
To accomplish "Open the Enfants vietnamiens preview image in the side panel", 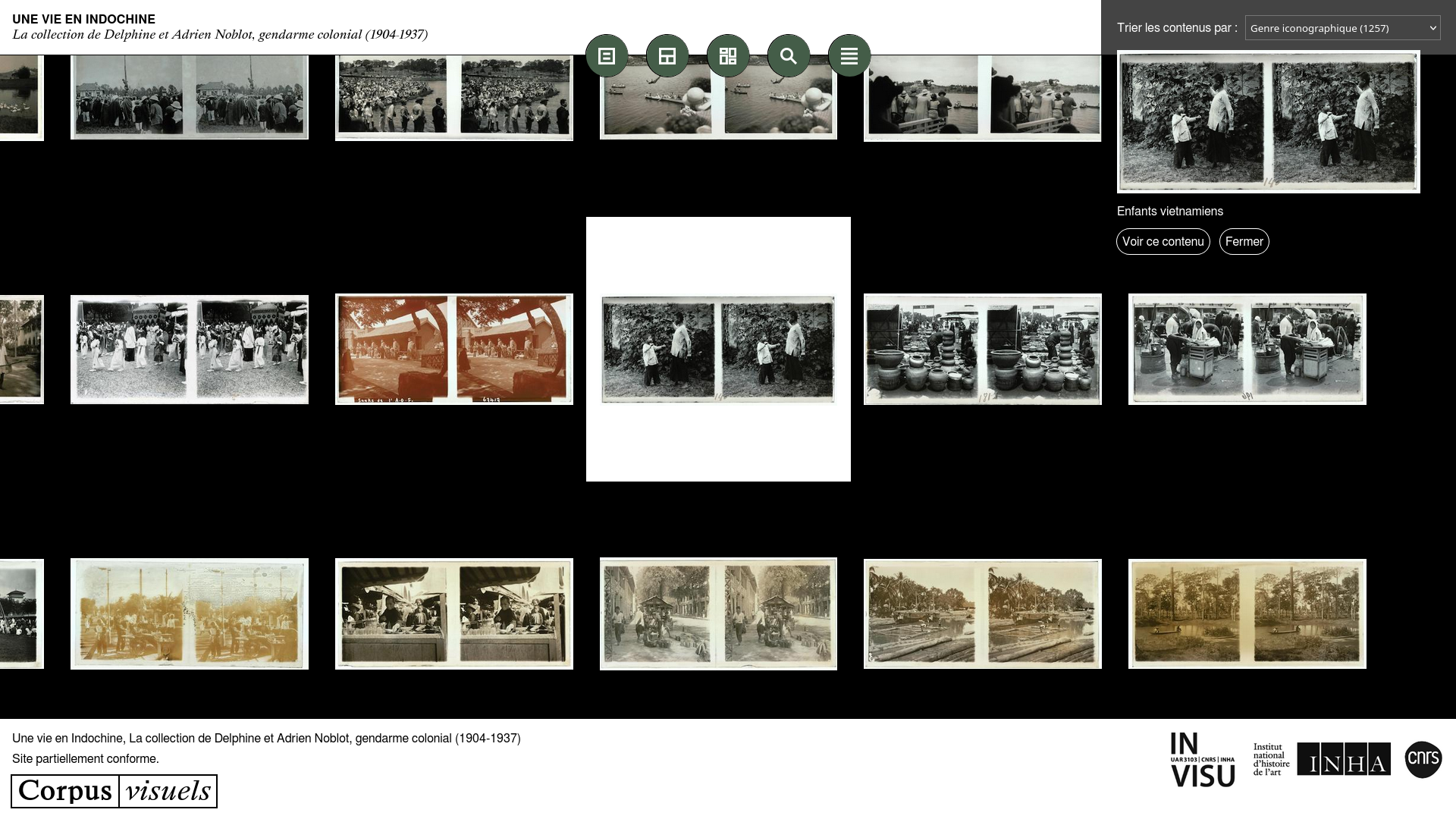I will coord(1268,122).
